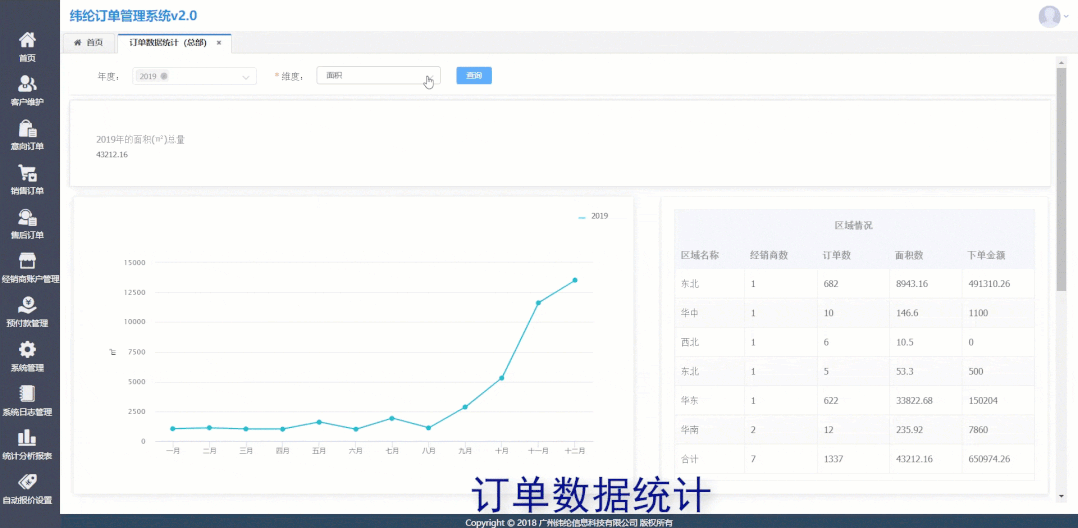Click the 七月 data point on chart

[x=392, y=418]
